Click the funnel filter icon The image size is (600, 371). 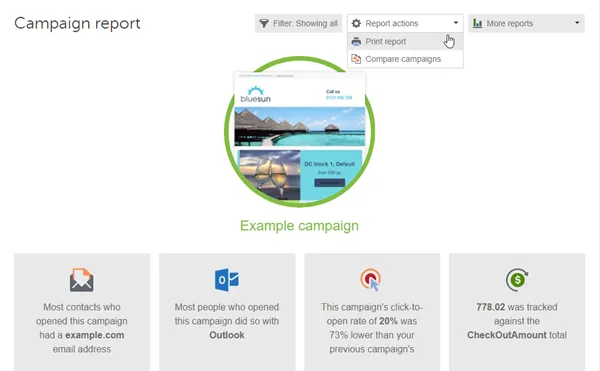264,23
